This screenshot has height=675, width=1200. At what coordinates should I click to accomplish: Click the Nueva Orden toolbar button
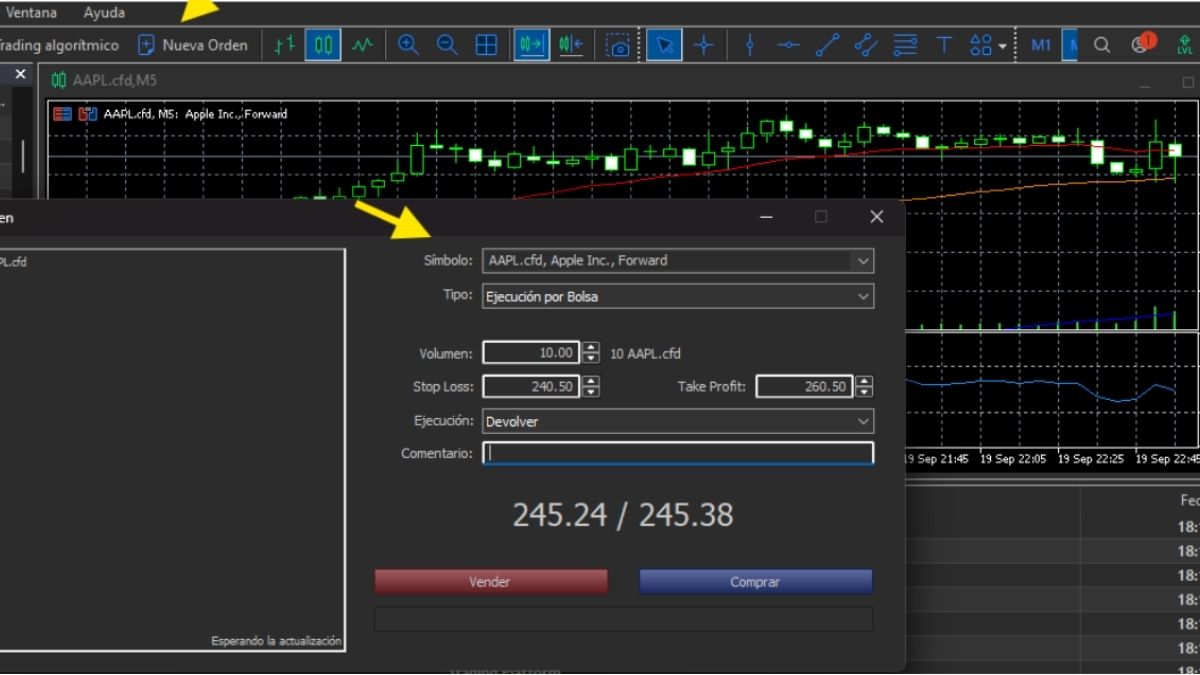(193, 45)
